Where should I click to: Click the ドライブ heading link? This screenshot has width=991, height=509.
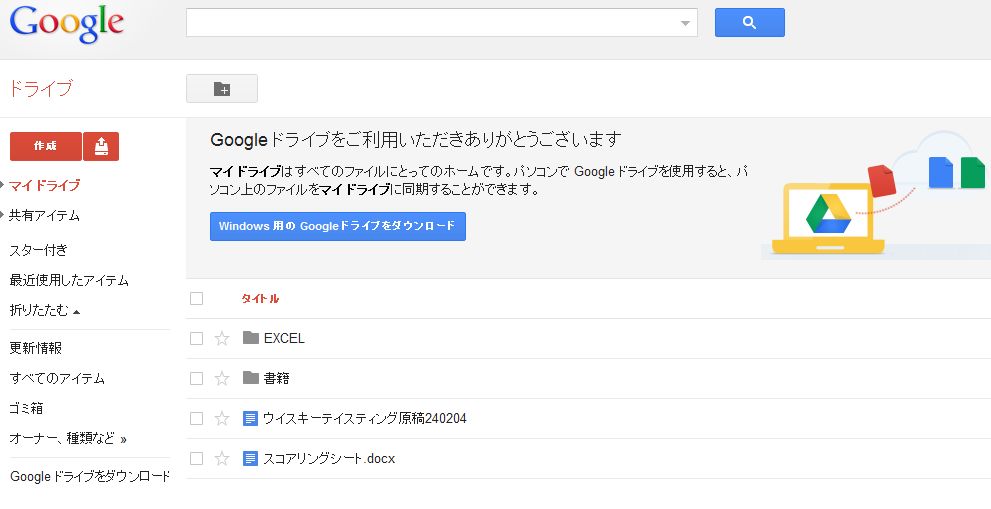click(40, 88)
